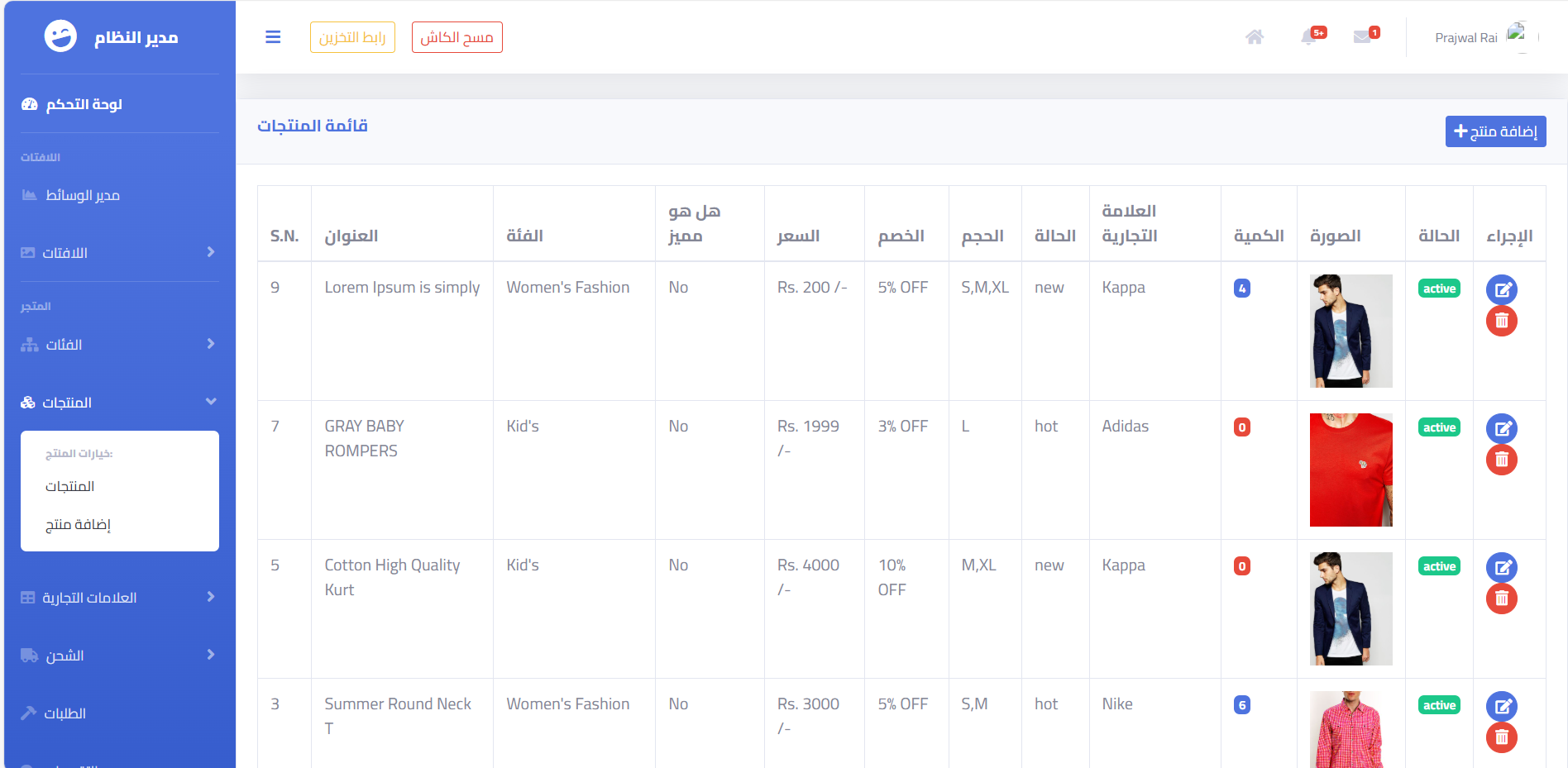Open الطلبات in the sidebar
1568x768 pixels.
(65, 713)
